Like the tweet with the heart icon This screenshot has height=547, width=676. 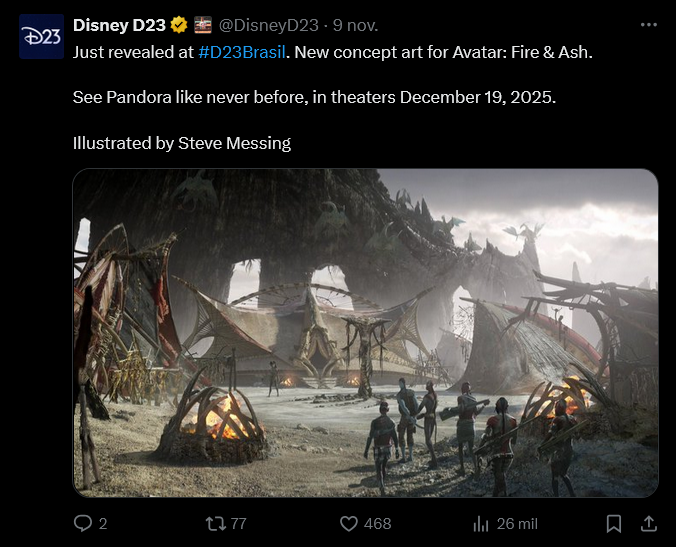point(349,523)
